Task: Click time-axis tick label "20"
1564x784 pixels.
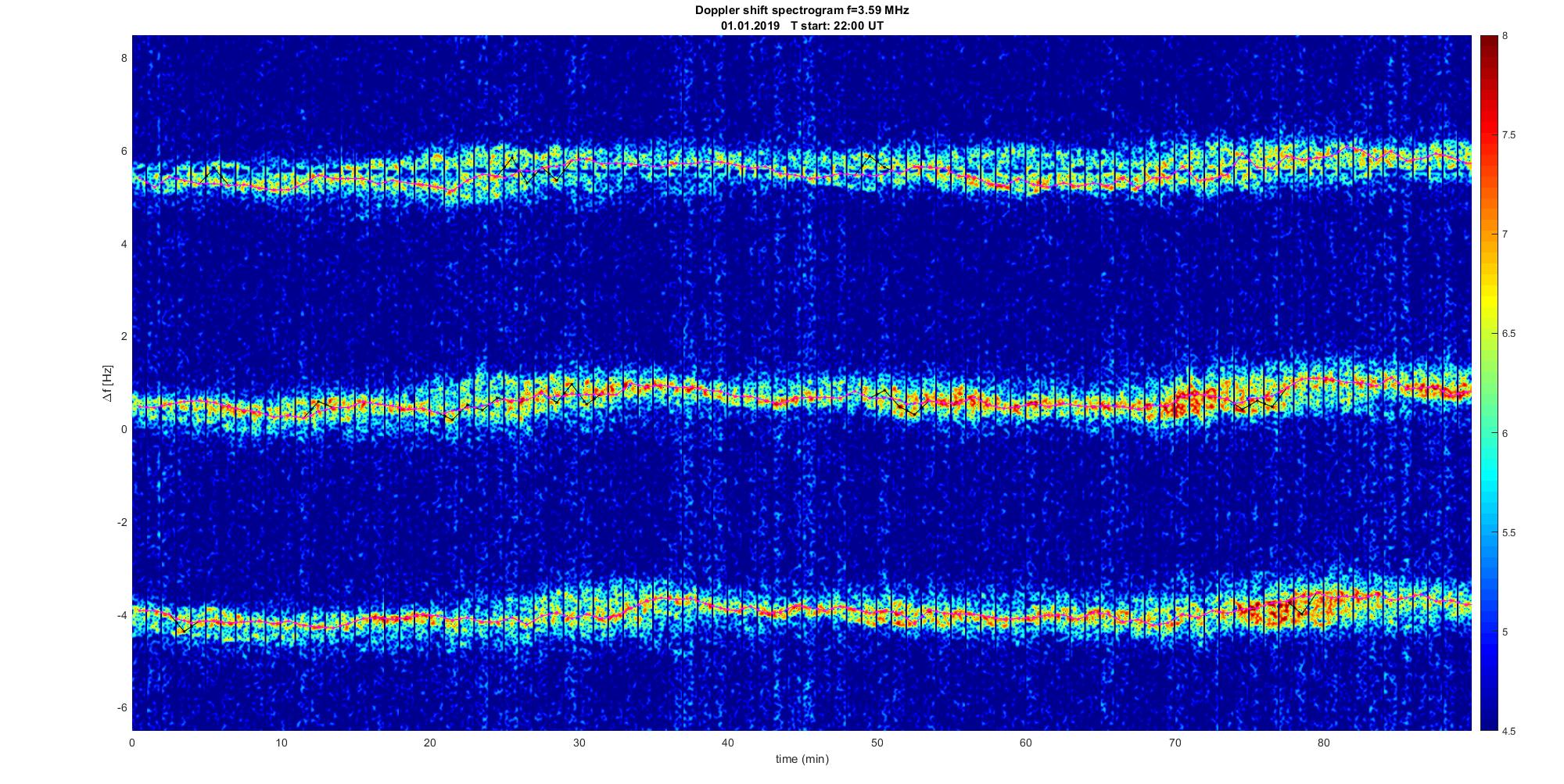Action: (x=430, y=743)
